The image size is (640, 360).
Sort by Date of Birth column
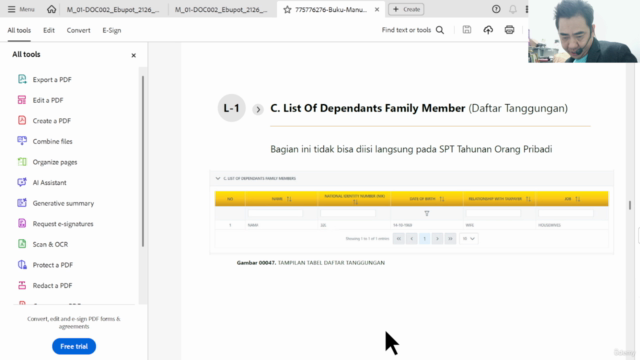click(x=442, y=199)
